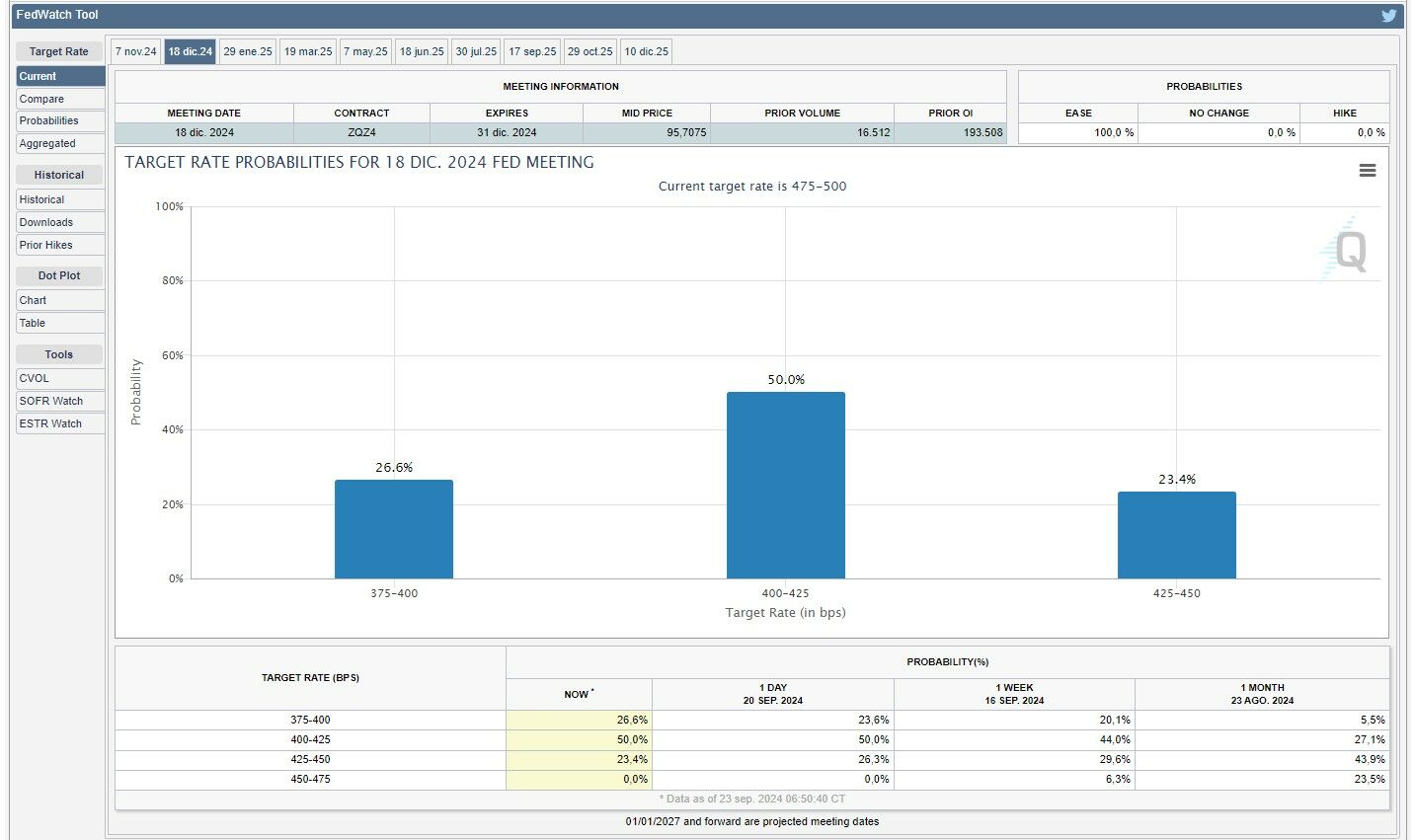Launch the CVOL tool

(34, 378)
